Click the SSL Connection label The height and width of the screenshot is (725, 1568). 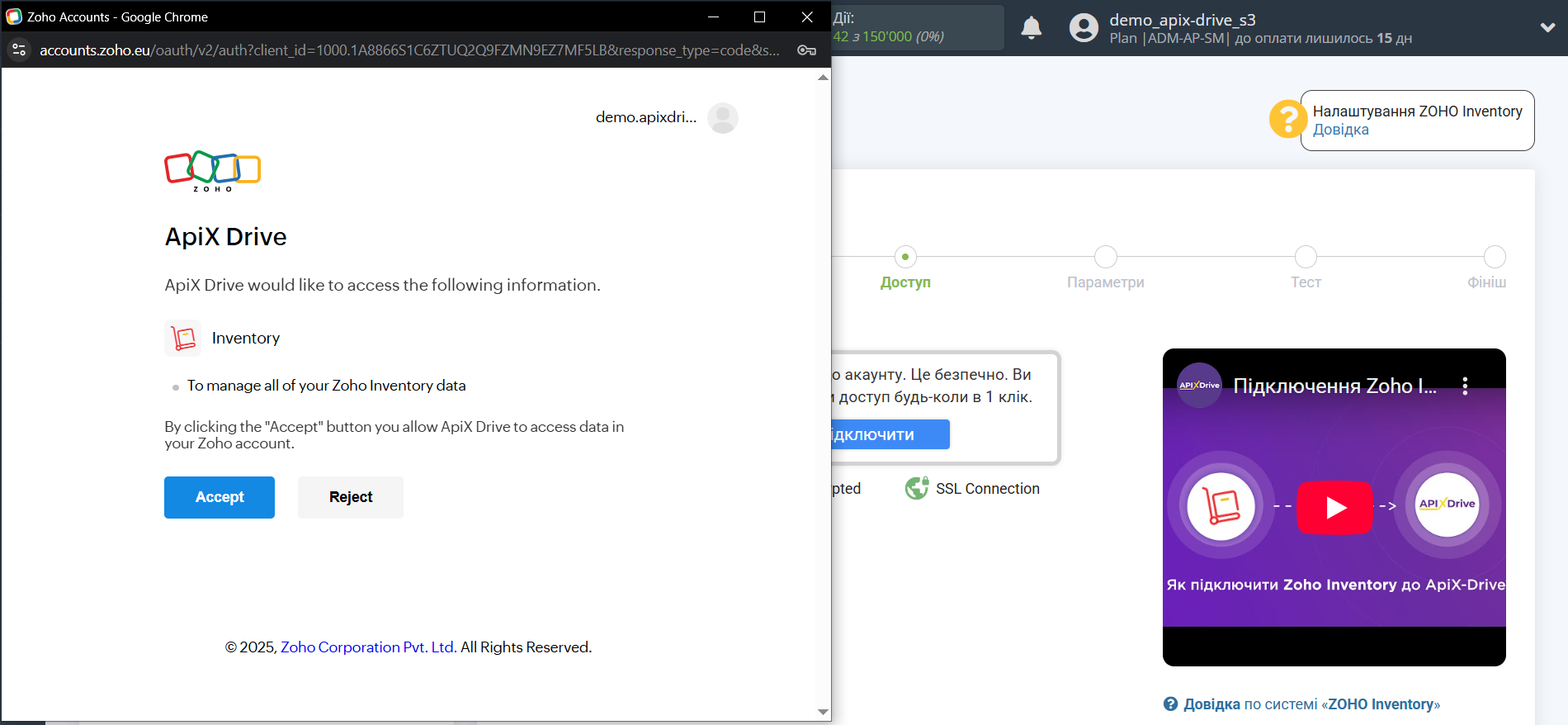point(988,489)
